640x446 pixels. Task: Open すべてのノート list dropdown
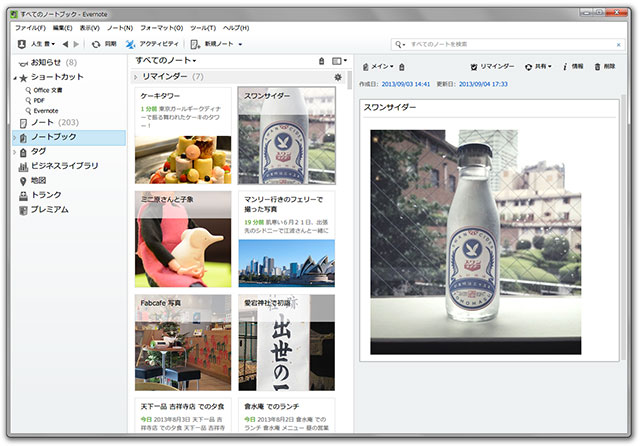[x=166, y=60]
